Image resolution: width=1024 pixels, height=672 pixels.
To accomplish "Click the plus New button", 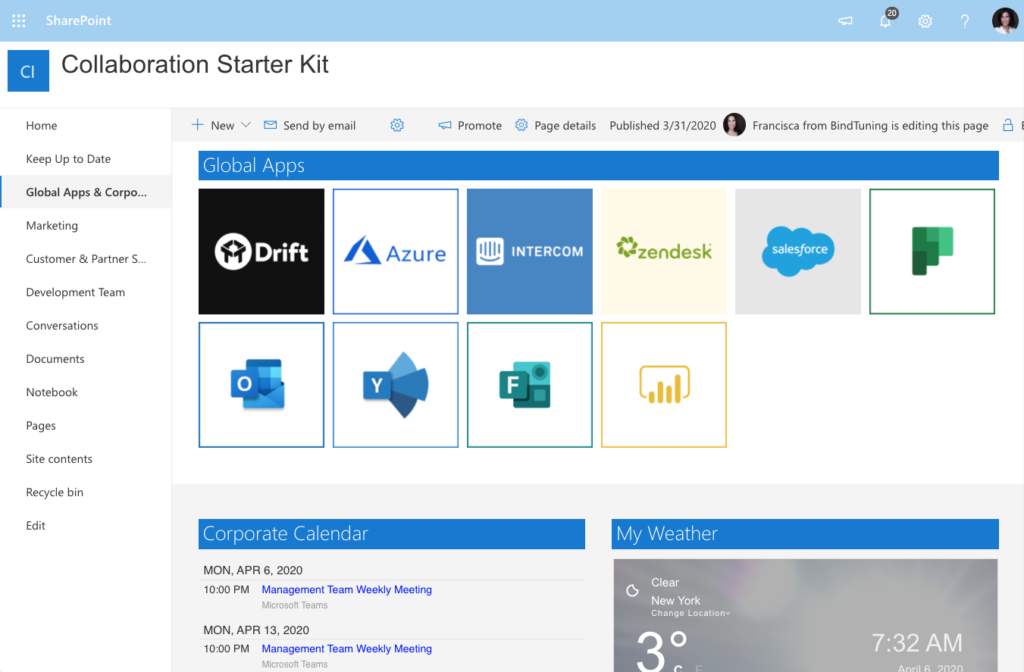I will pyautogui.click(x=213, y=125).
